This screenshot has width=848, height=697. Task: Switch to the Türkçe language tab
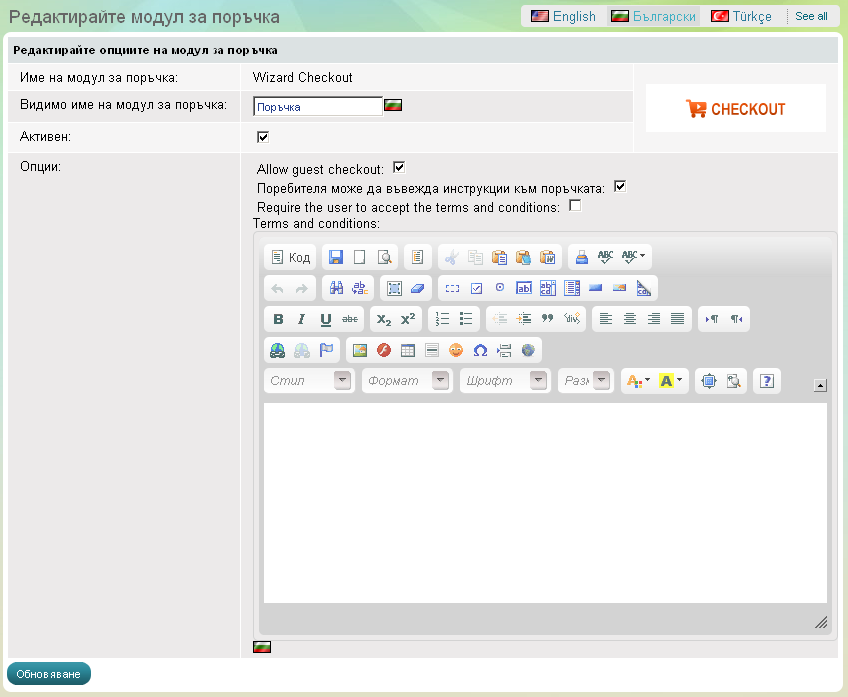(x=741, y=16)
